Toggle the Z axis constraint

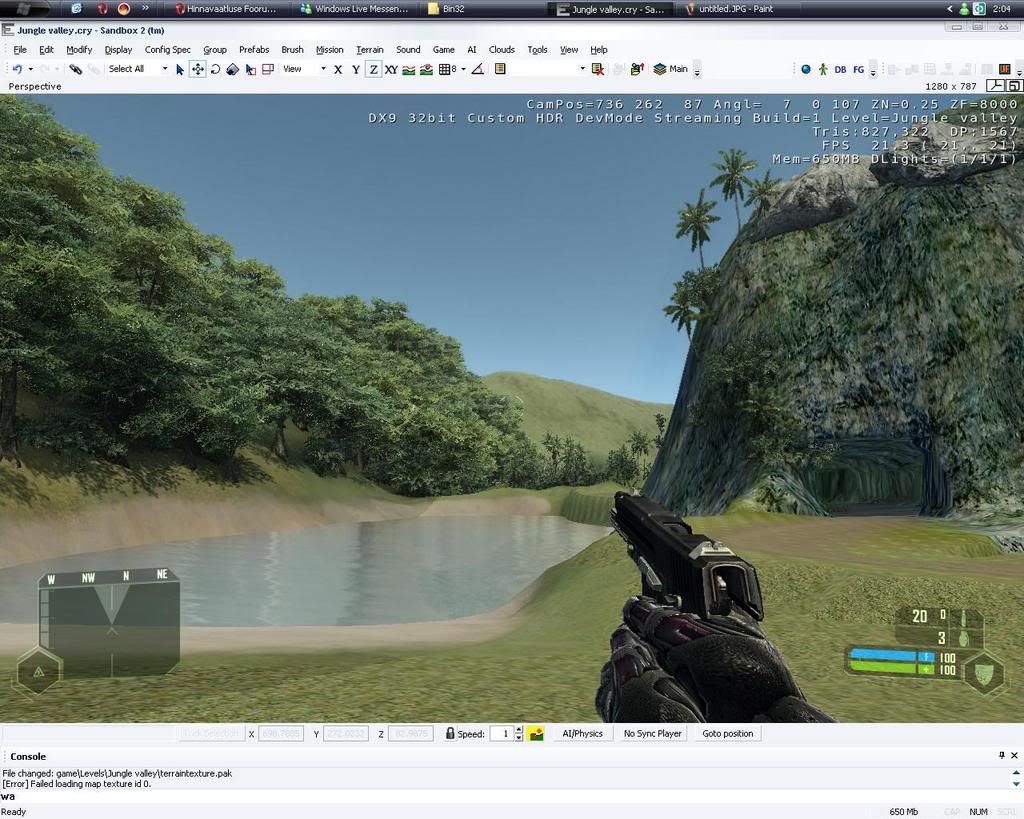373,69
